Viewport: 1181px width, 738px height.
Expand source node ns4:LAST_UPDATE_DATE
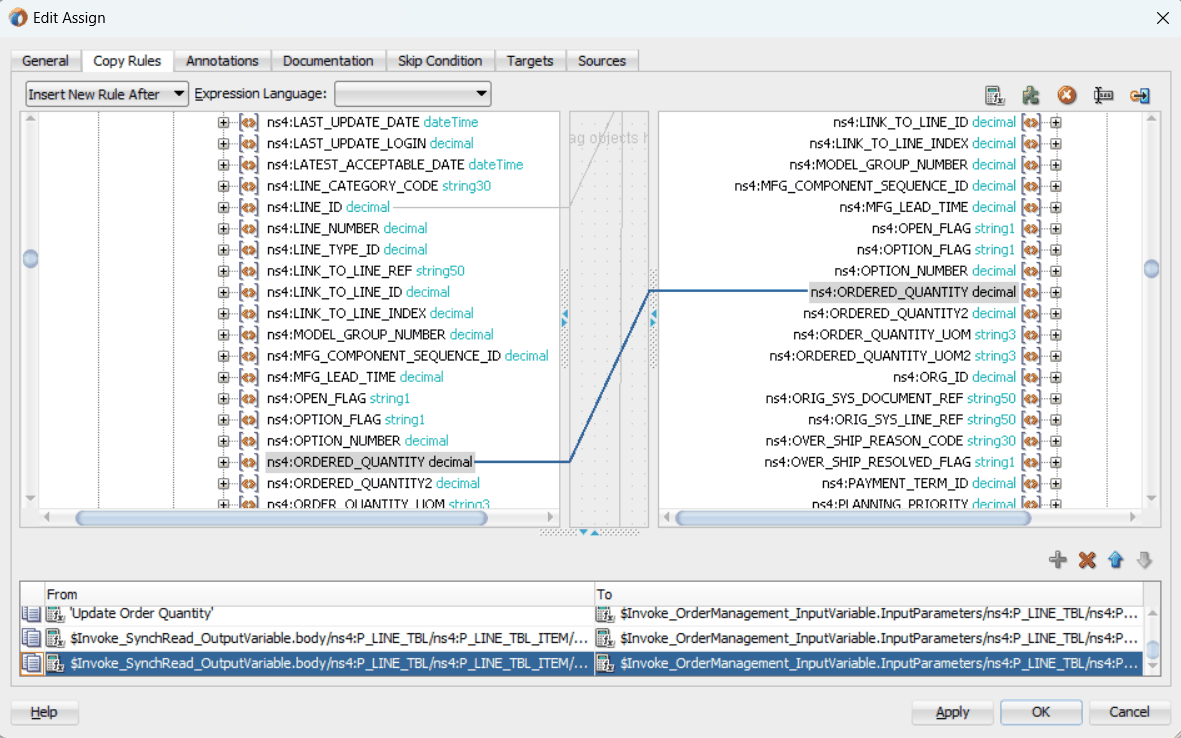point(224,122)
